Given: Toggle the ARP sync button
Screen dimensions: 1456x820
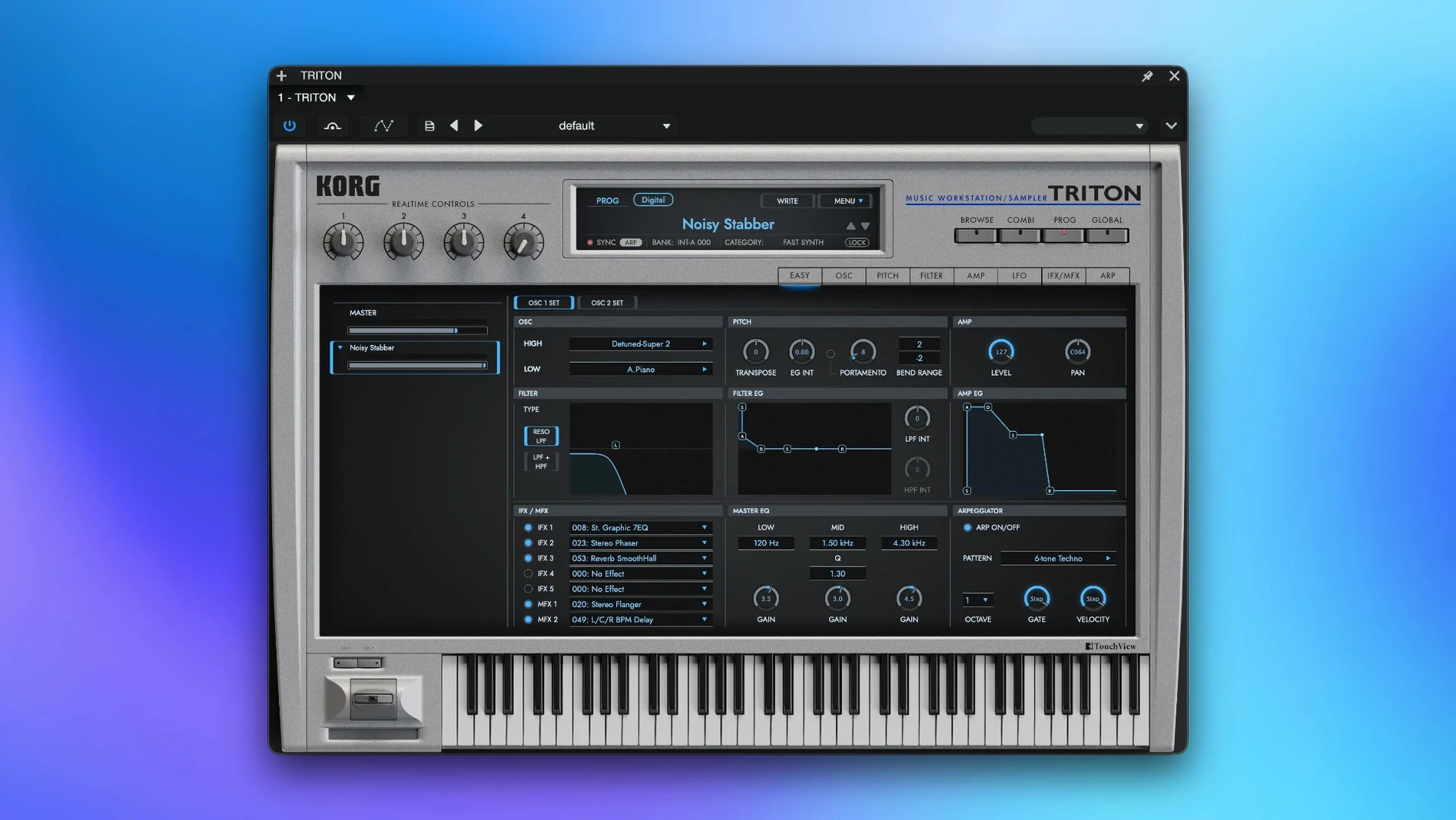Looking at the screenshot, I should click(x=631, y=243).
